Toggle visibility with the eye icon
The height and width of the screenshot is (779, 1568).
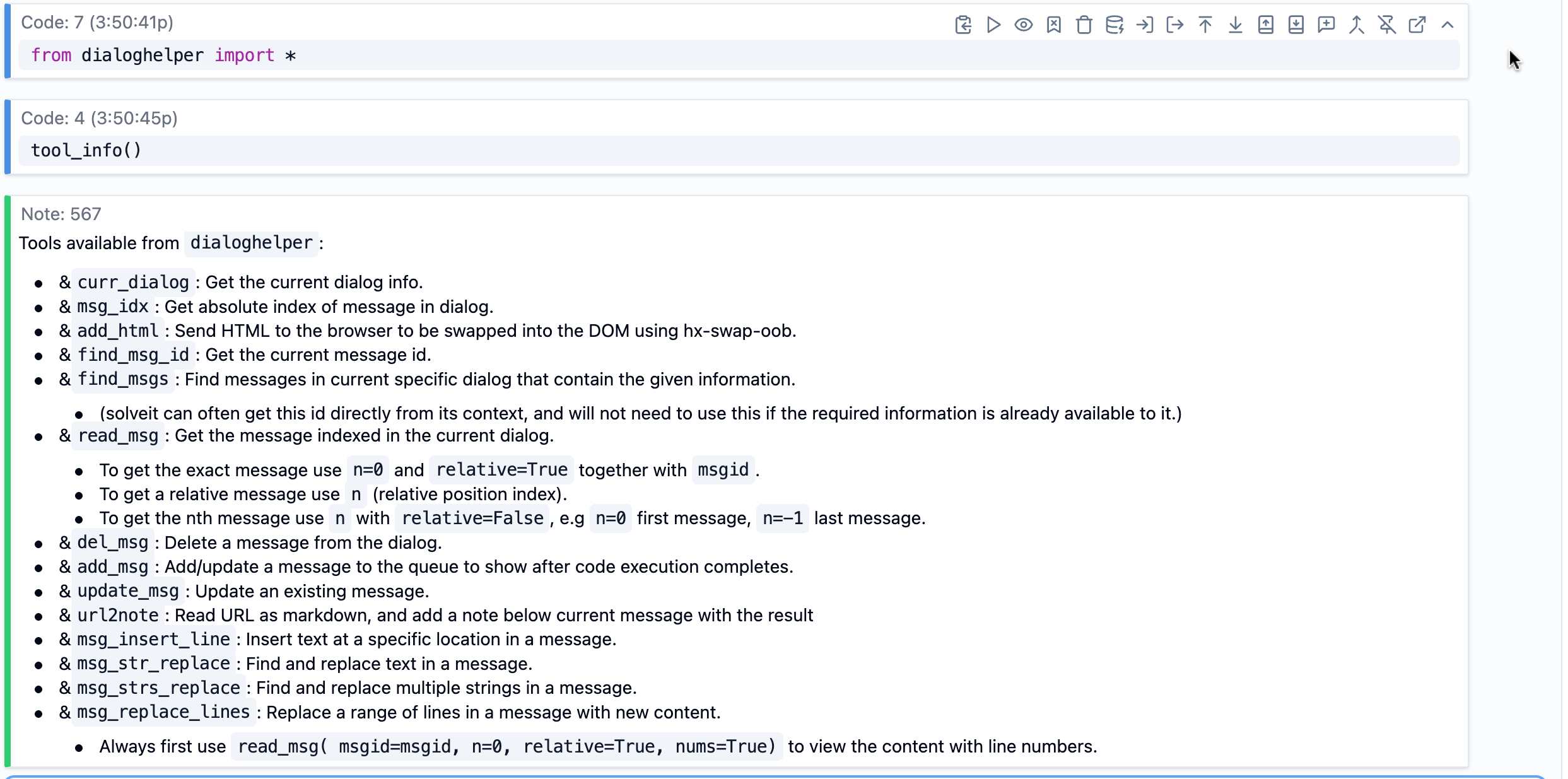coord(1024,25)
